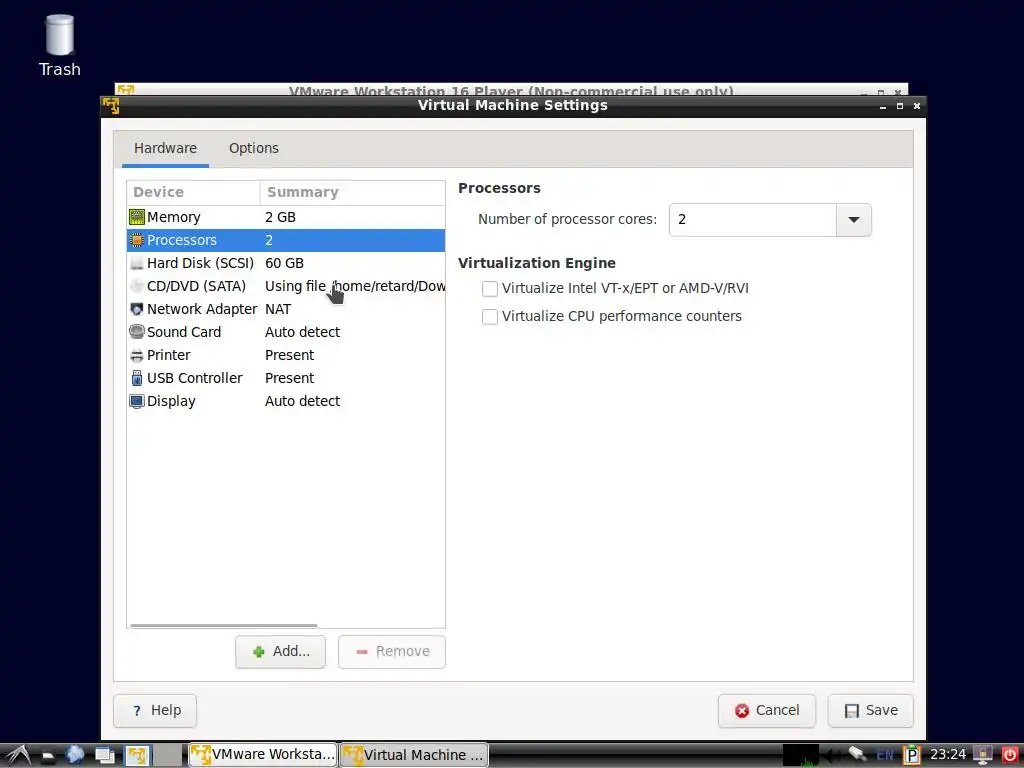Viewport: 1024px width, 768px height.
Task: Switch to the Options tab
Action: click(x=254, y=148)
